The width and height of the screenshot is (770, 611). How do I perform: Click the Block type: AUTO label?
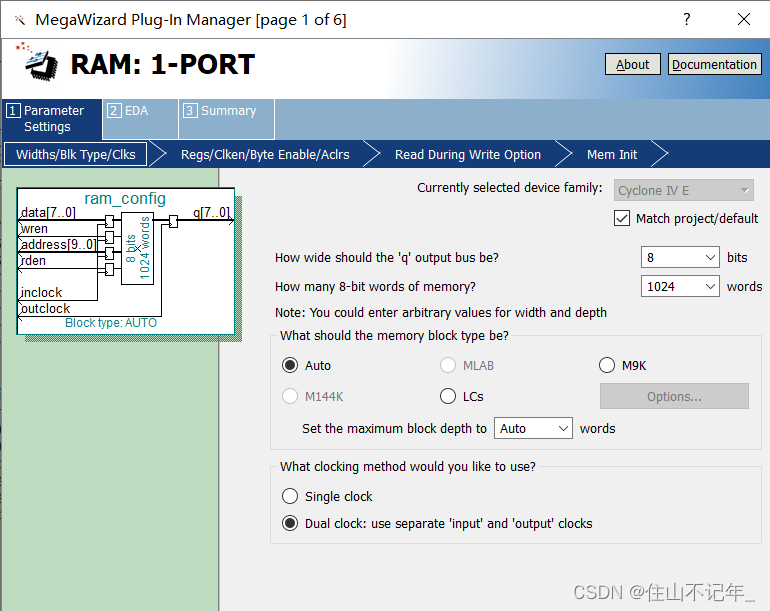(x=111, y=323)
